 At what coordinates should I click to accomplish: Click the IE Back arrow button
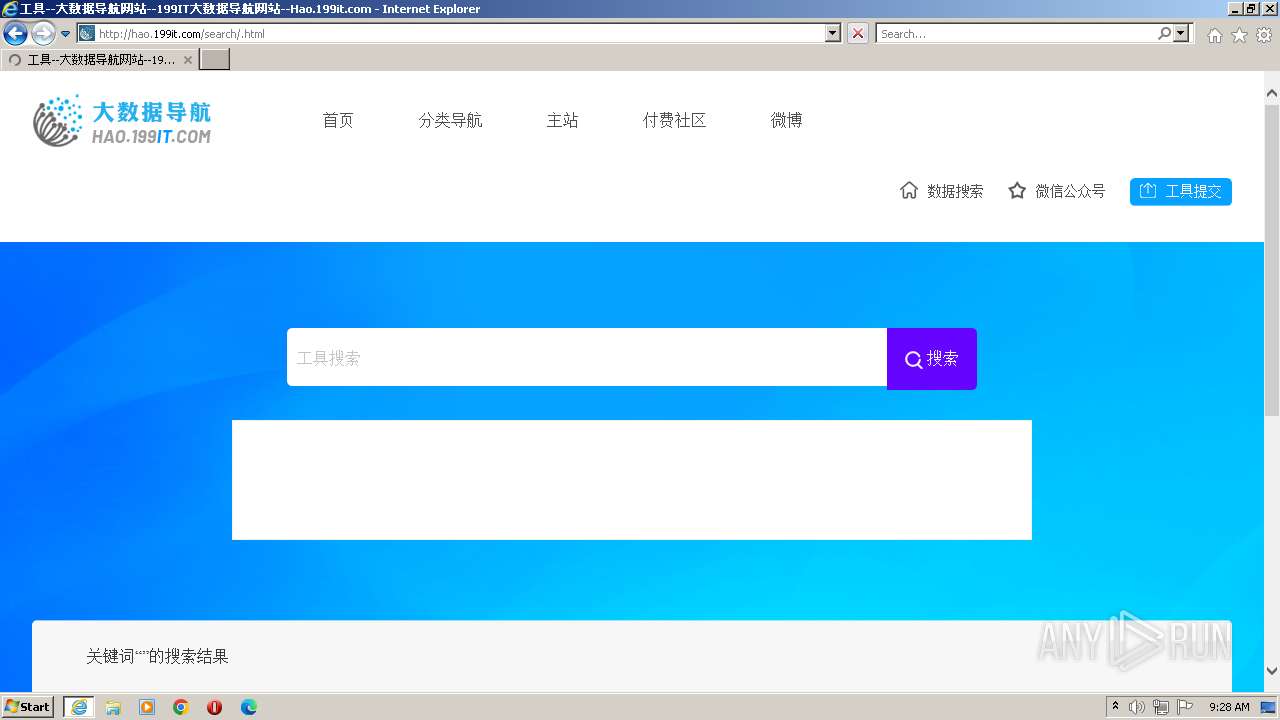(x=15, y=34)
